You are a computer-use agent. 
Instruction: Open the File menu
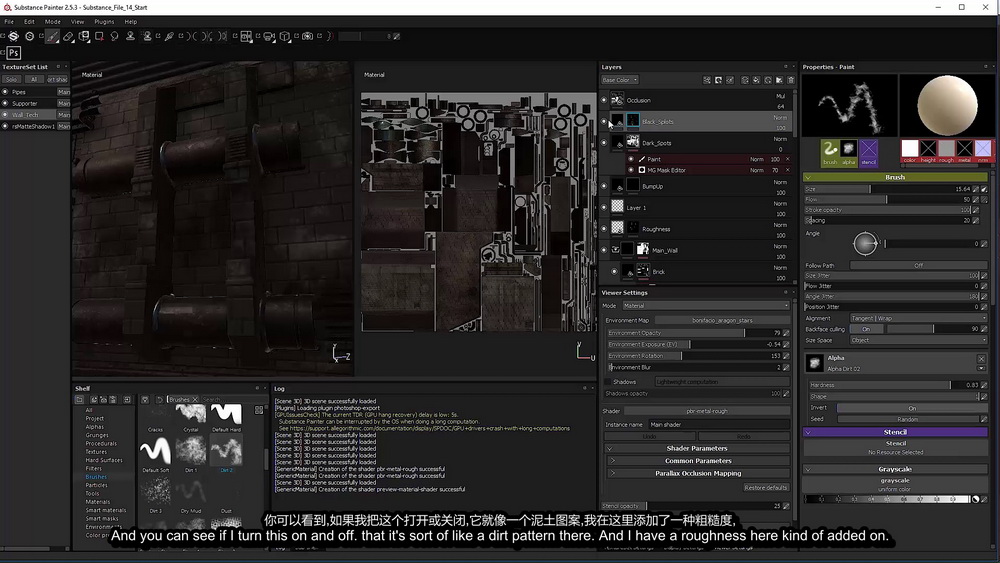click(9, 22)
